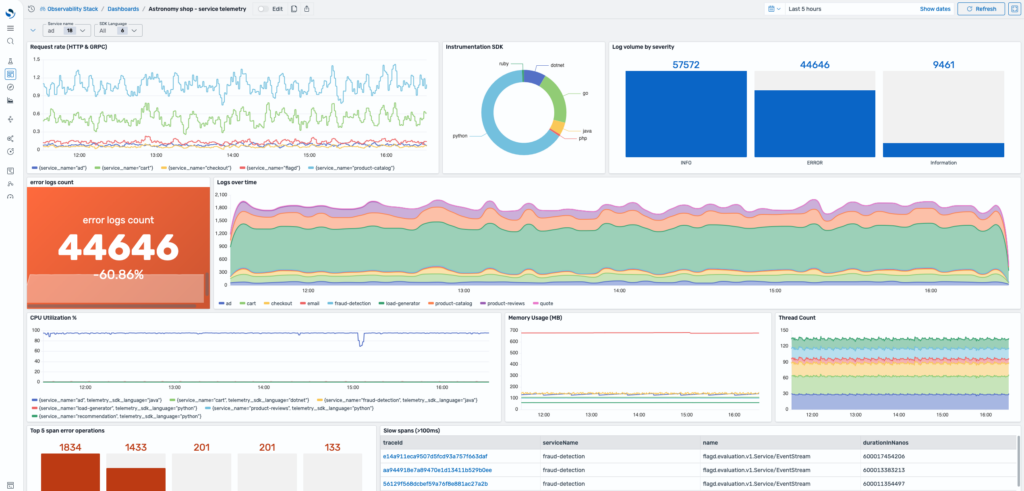
Task: Click the Information bar in Log volume
Action: tap(943, 150)
